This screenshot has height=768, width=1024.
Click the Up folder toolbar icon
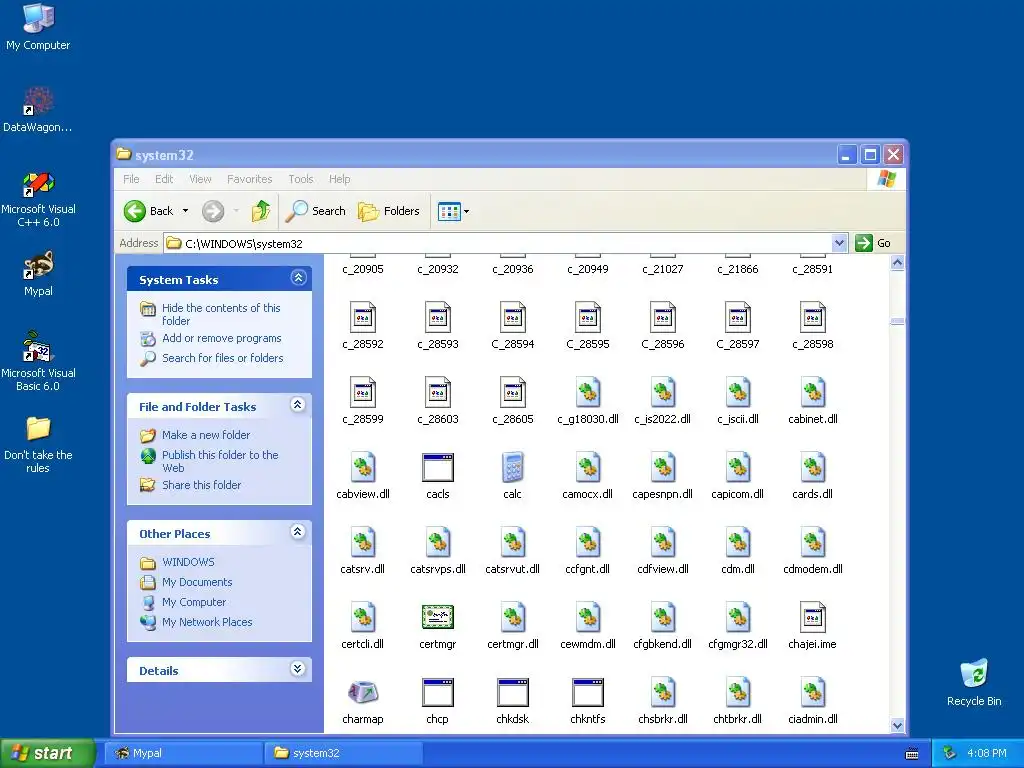pyautogui.click(x=261, y=211)
